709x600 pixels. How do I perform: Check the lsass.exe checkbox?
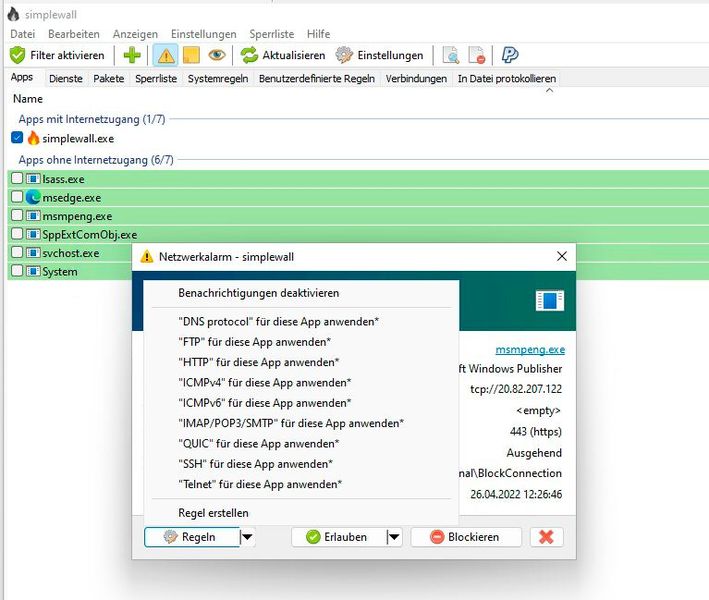point(17,178)
